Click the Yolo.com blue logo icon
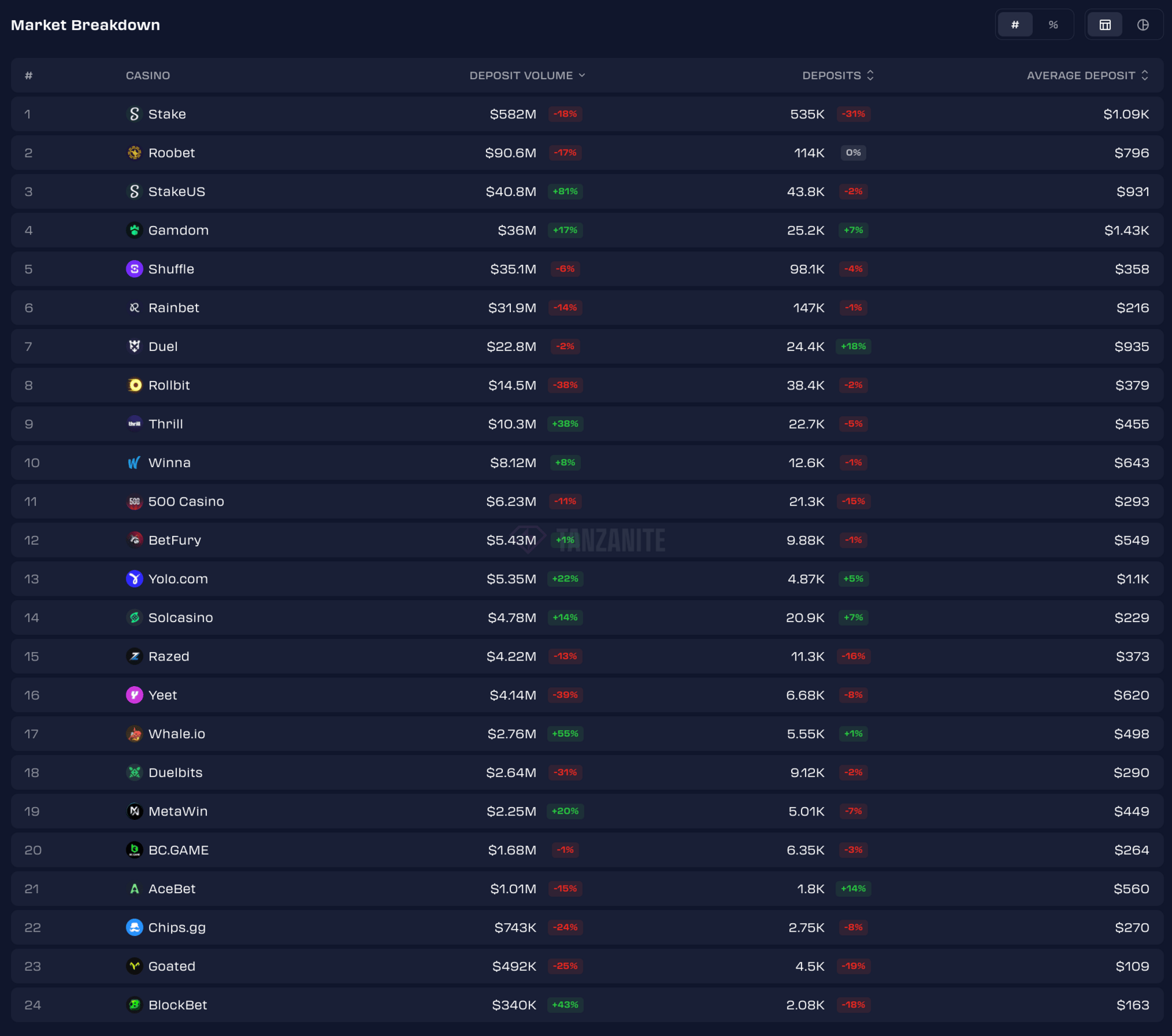The image size is (1172, 1036). pos(134,579)
